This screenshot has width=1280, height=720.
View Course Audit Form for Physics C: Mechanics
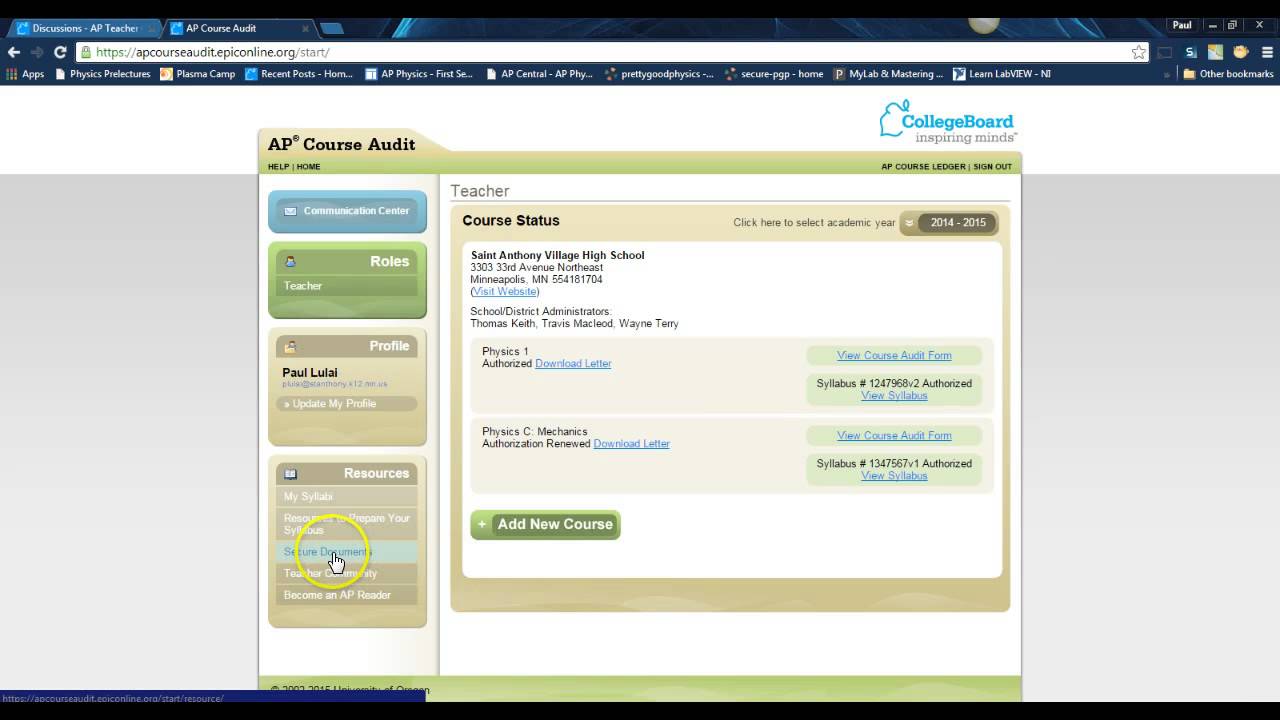[894, 436]
